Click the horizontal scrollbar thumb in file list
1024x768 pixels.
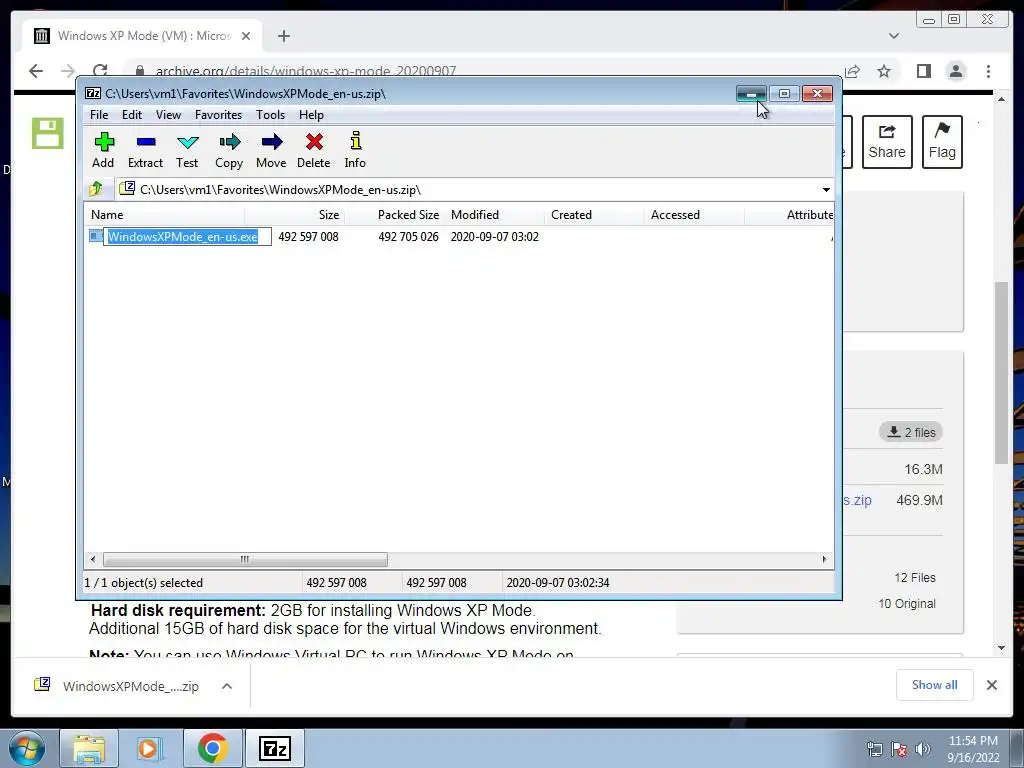click(x=245, y=559)
